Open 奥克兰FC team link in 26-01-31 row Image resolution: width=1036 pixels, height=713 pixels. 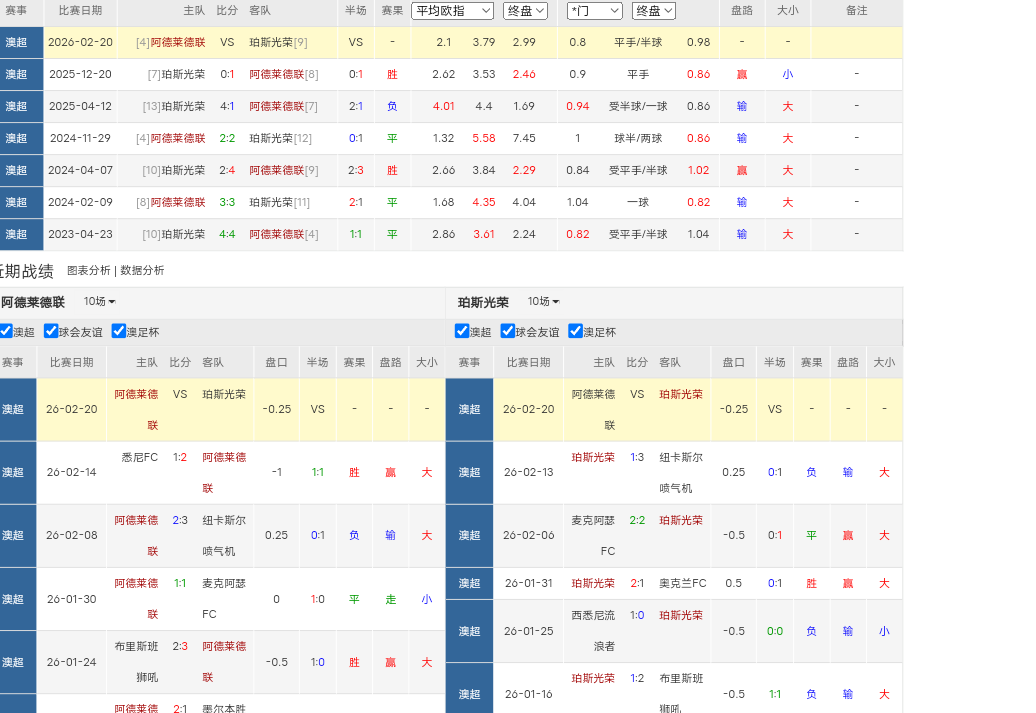[x=682, y=584]
